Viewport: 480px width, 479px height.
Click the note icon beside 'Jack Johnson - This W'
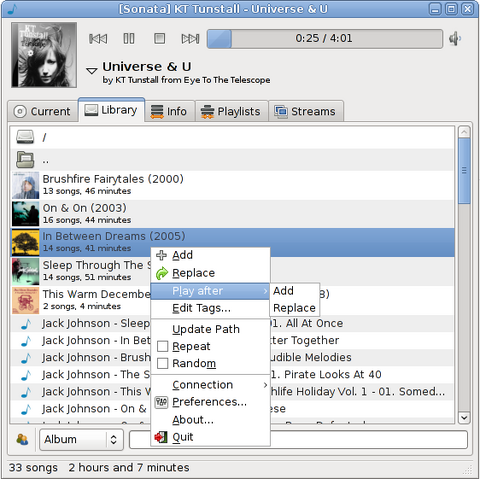point(26,392)
